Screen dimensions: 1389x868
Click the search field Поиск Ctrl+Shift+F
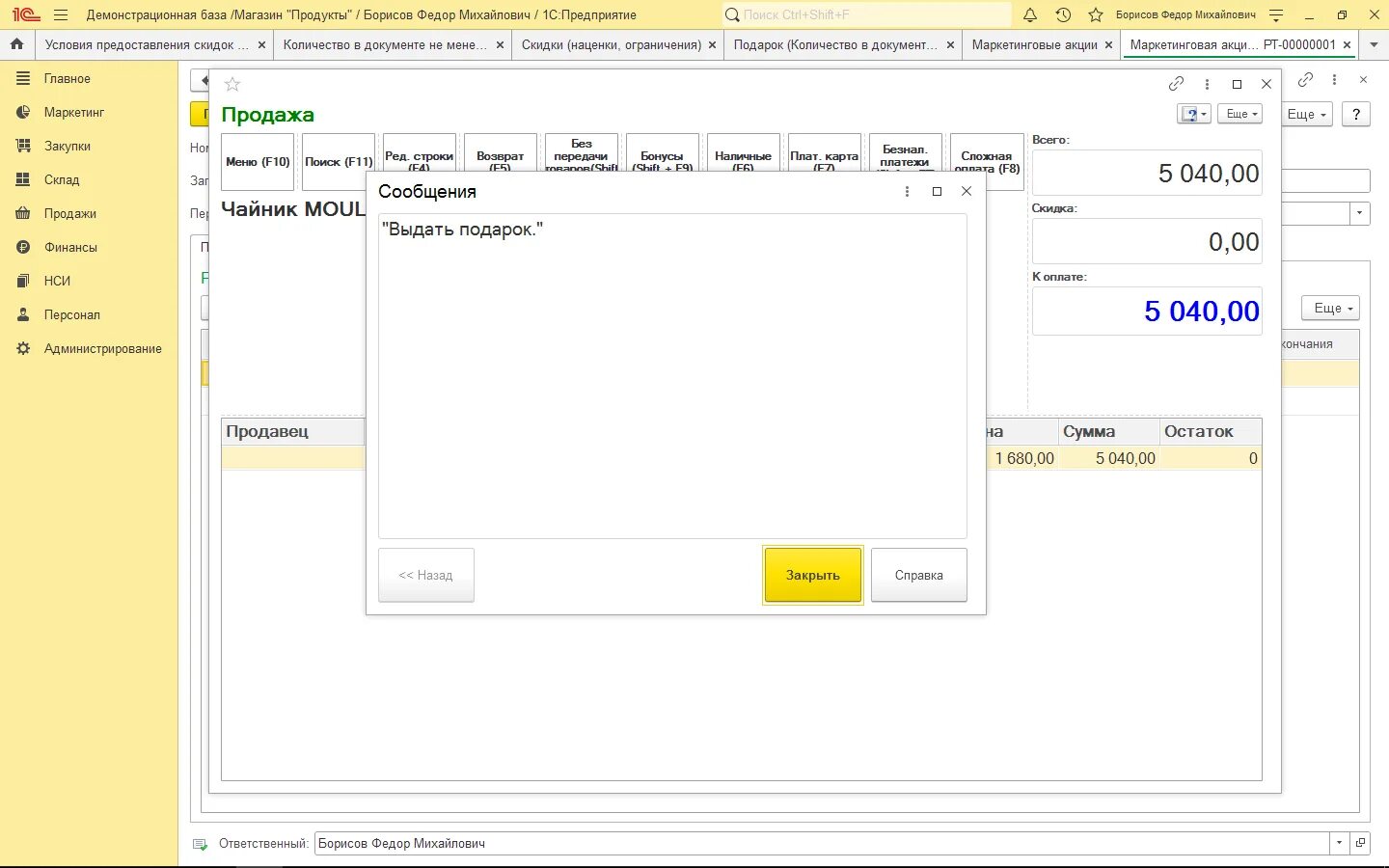click(868, 14)
